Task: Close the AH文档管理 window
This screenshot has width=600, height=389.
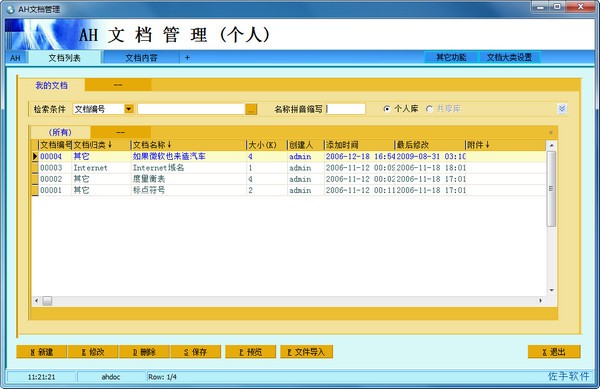Action: pos(580,7)
